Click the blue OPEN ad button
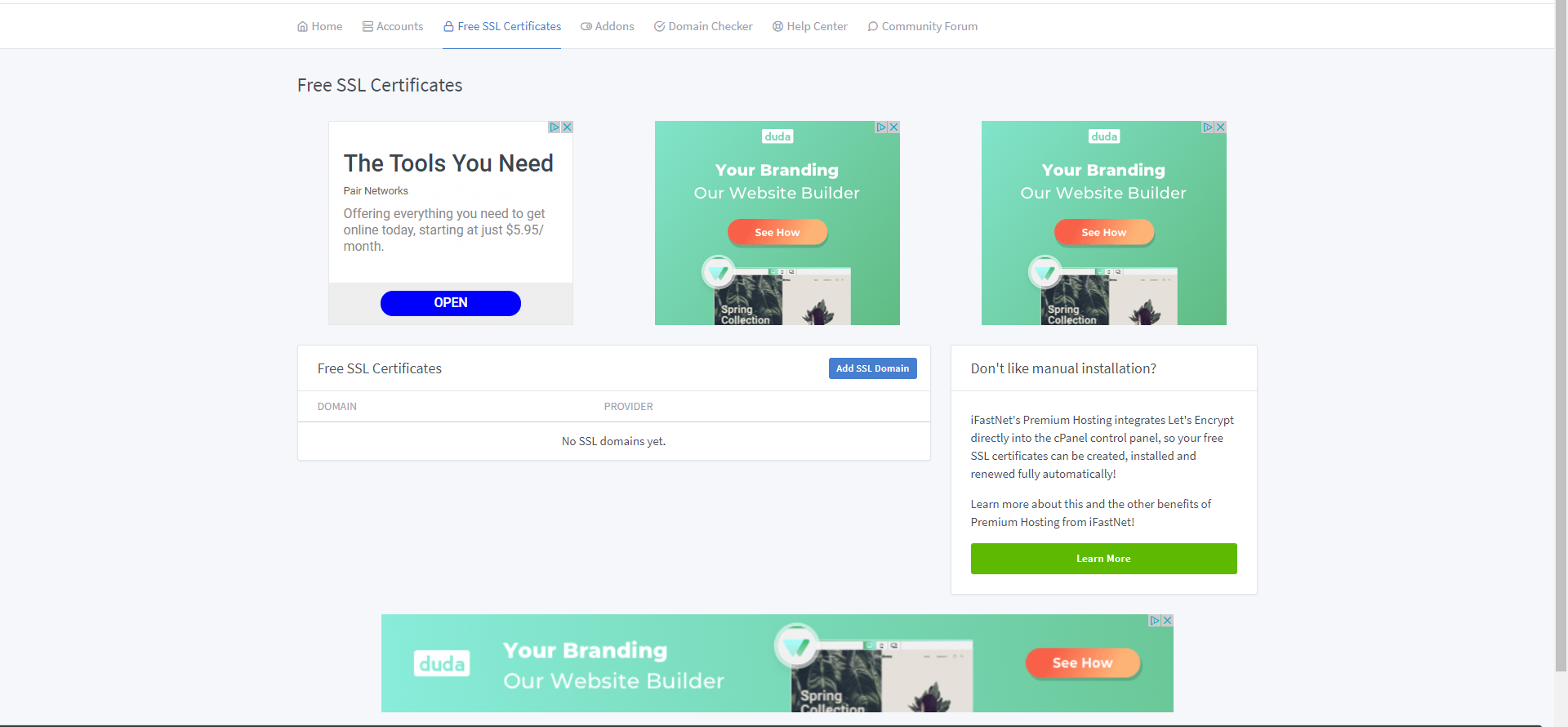The image size is (1568, 727). click(451, 303)
